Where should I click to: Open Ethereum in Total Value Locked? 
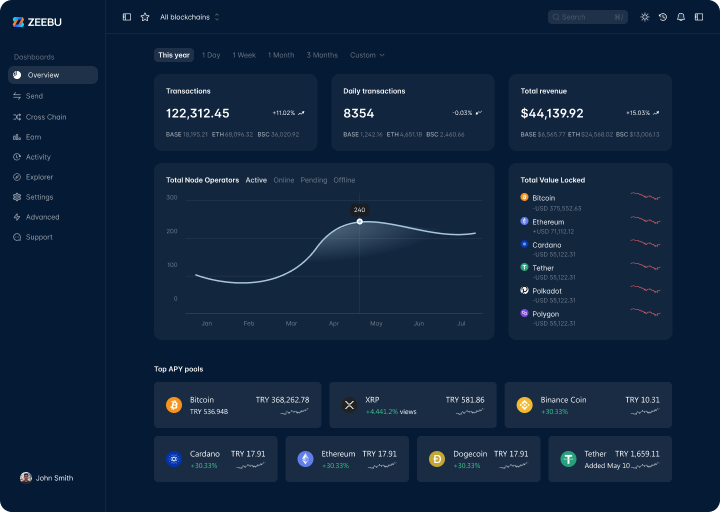(548, 222)
